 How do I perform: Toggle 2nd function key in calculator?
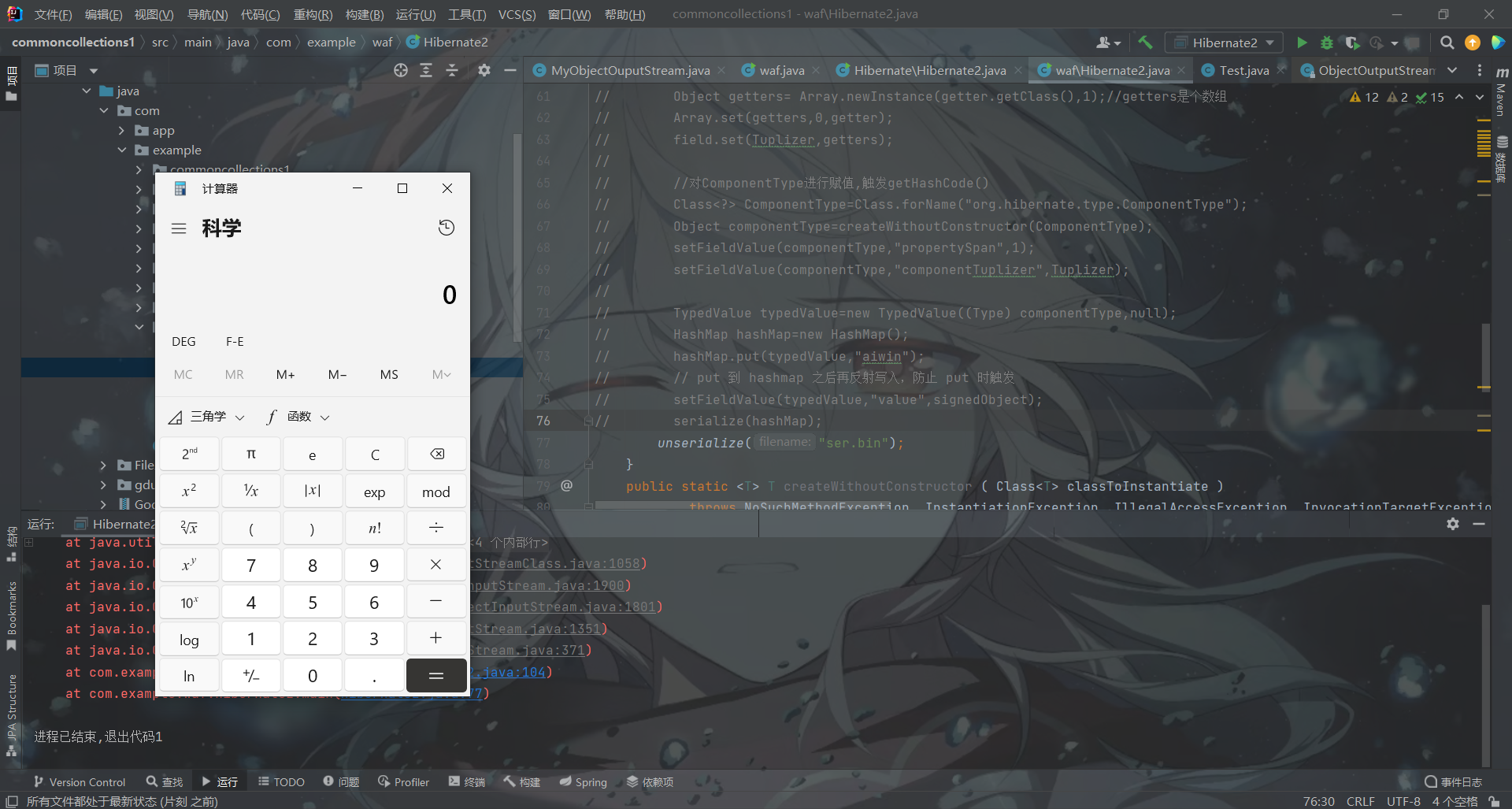coord(189,454)
